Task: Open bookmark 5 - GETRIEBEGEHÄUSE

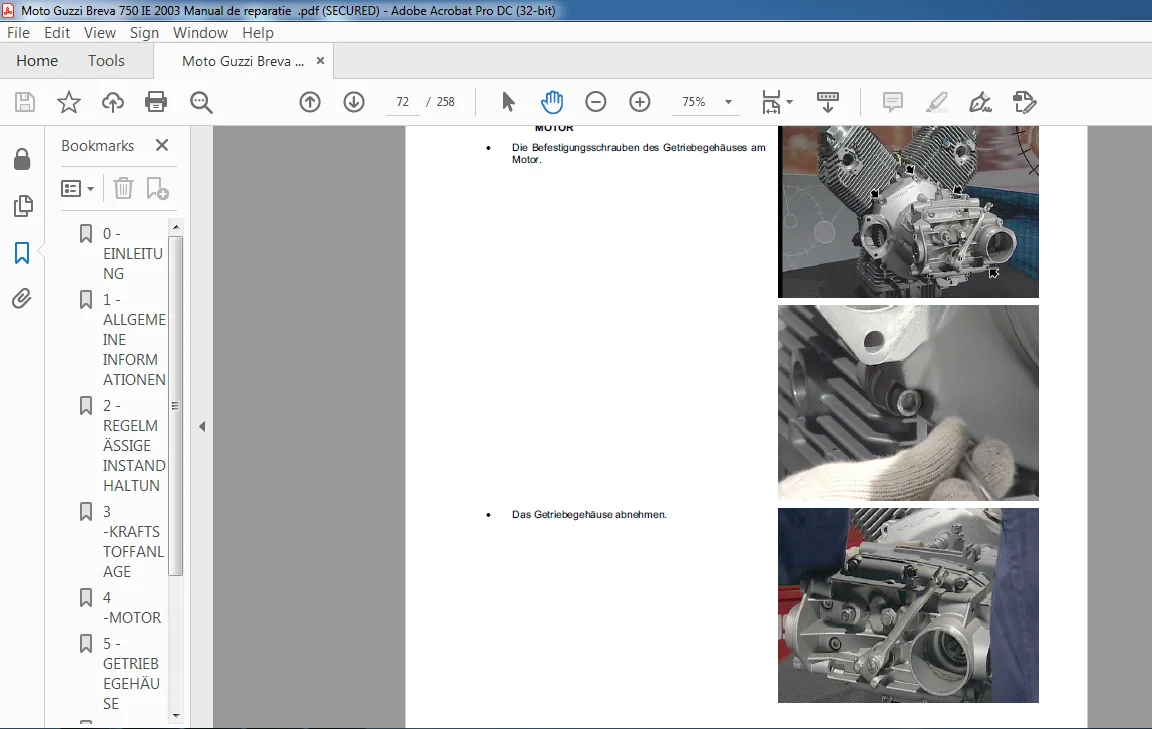Action: (131, 673)
